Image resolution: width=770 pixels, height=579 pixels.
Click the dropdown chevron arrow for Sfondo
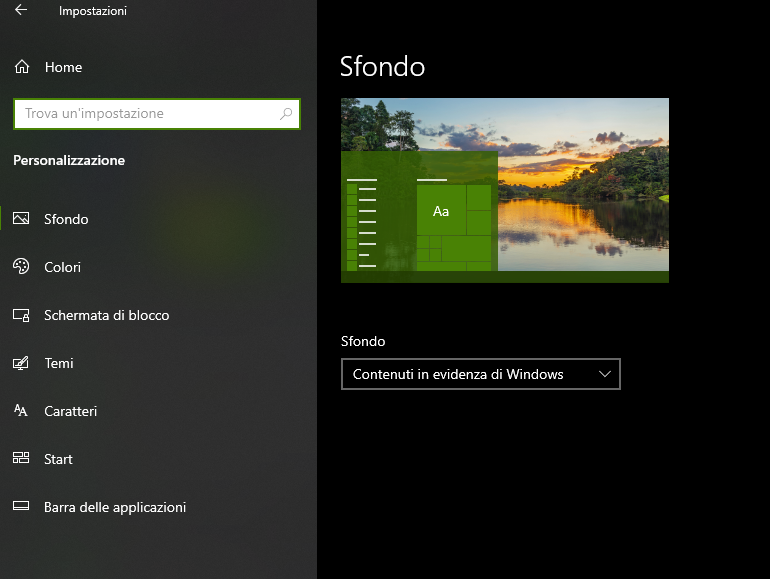pos(605,374)
